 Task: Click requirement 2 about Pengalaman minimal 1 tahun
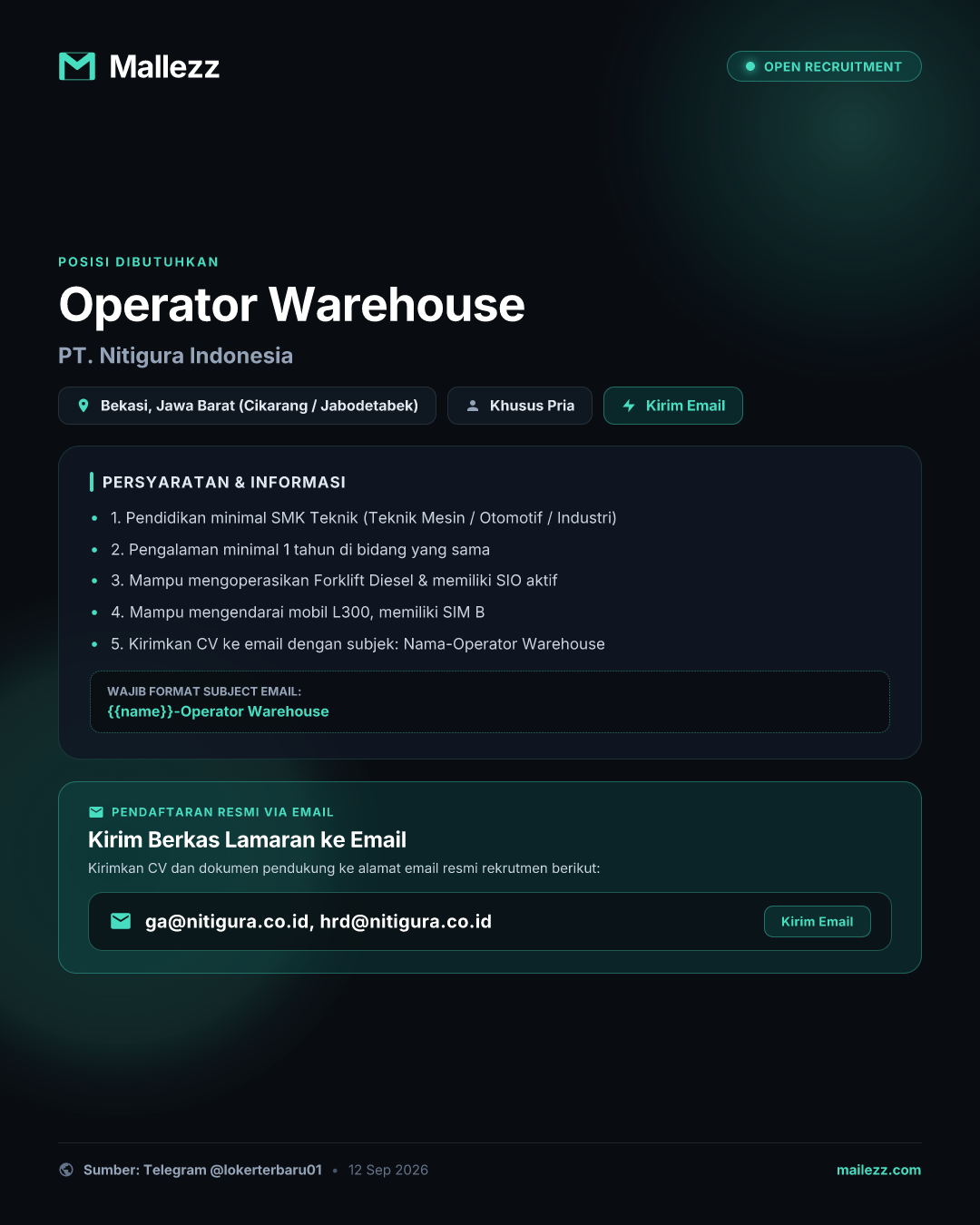click(x=300, y=550)
